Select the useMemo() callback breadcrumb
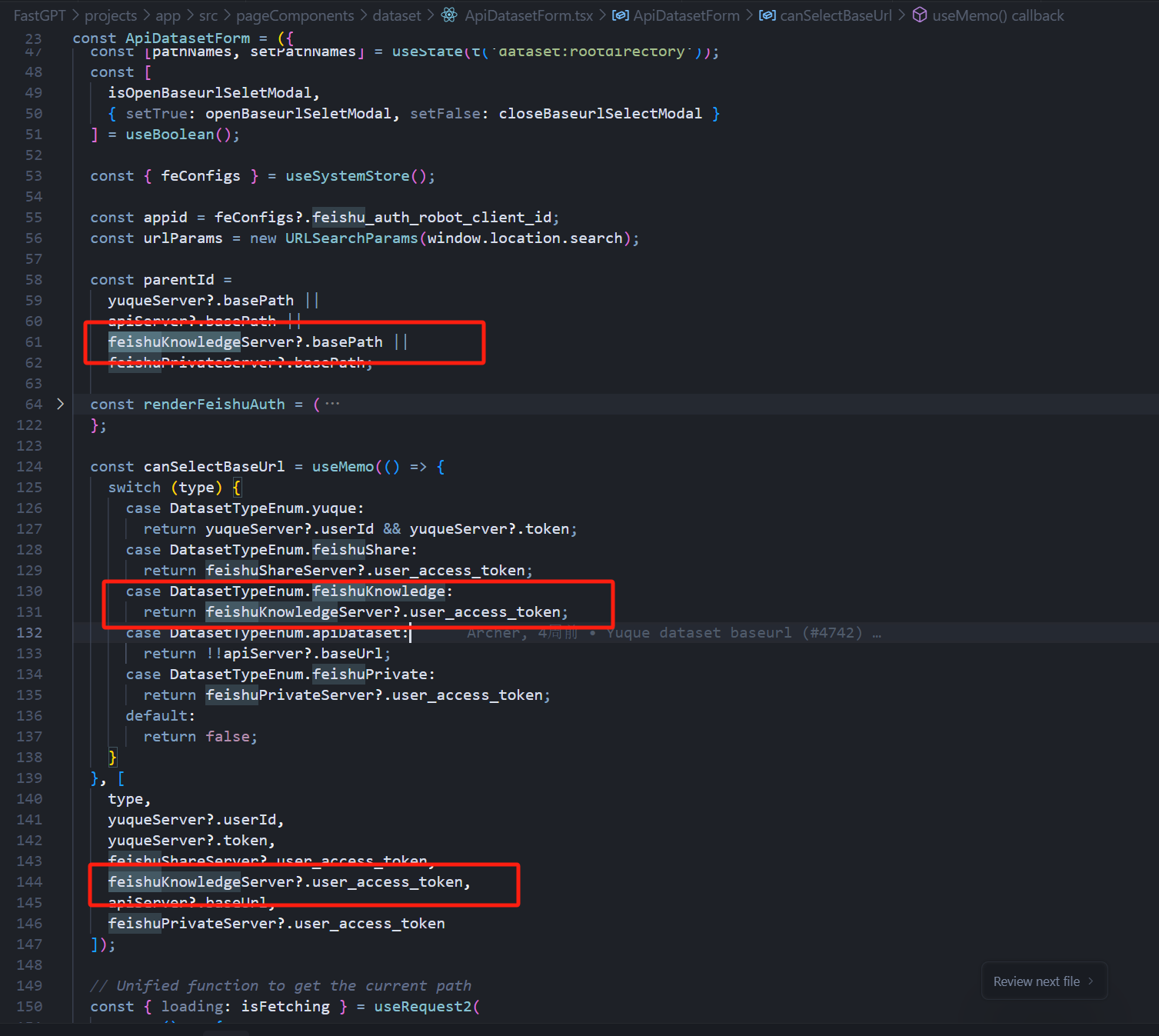 (x=997, y=15)
